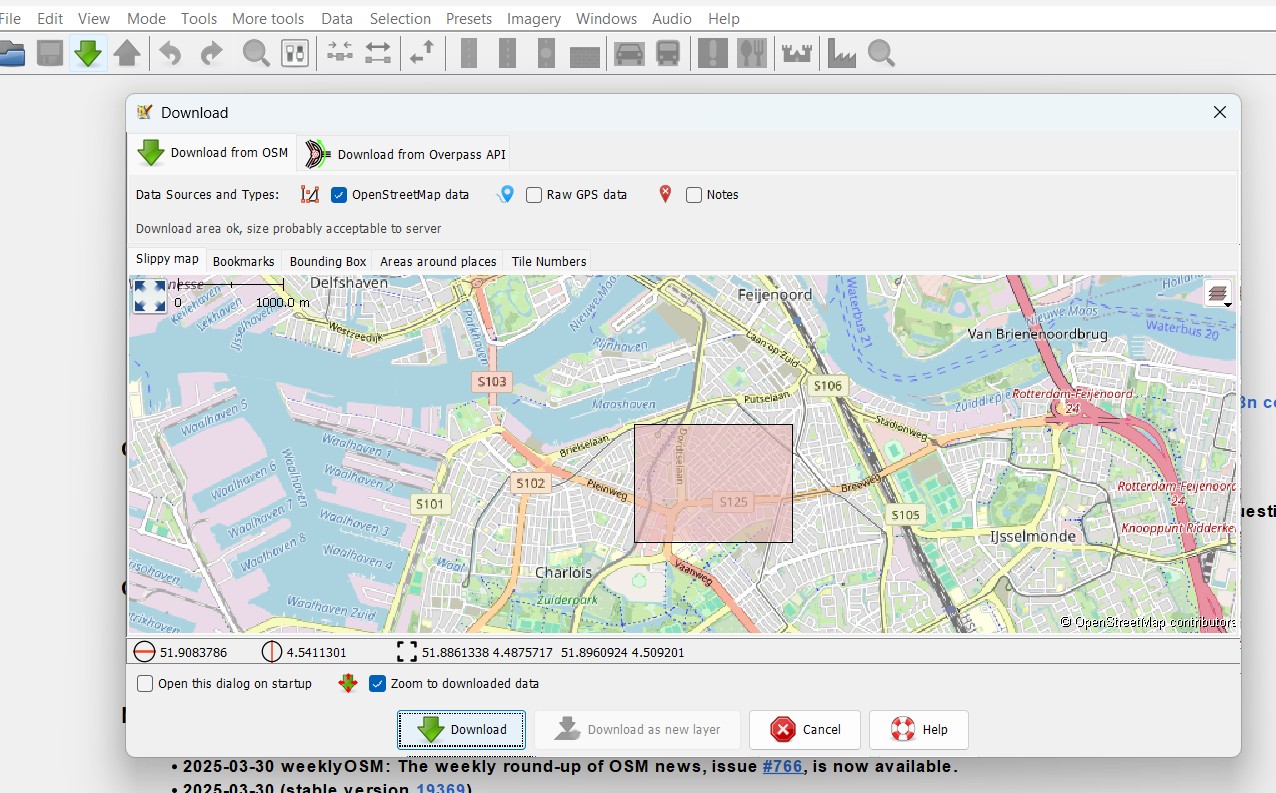Image resolution: width=1276 pixels, height=793 pixels.
Task: Open the More tools menu
Action: pos(268,18)
